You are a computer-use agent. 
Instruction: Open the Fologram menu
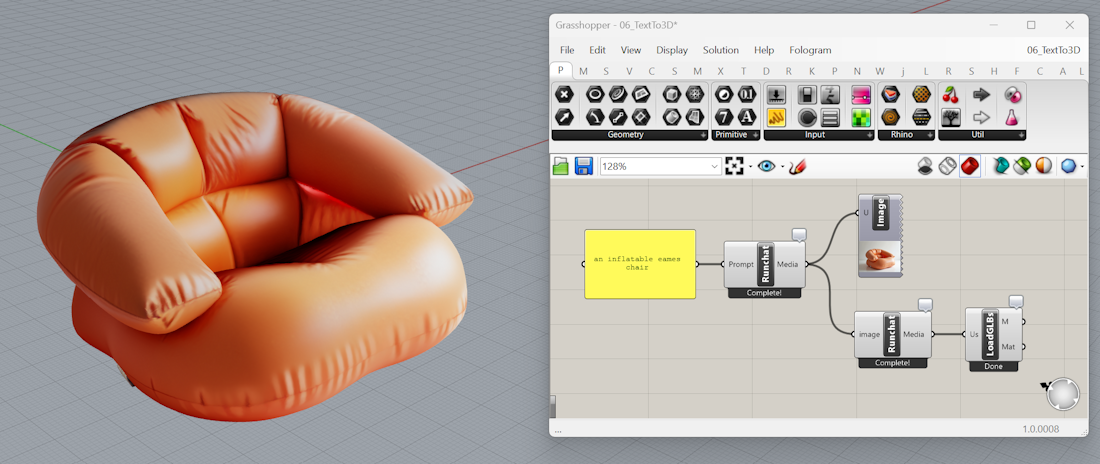[x=810, y=50]
